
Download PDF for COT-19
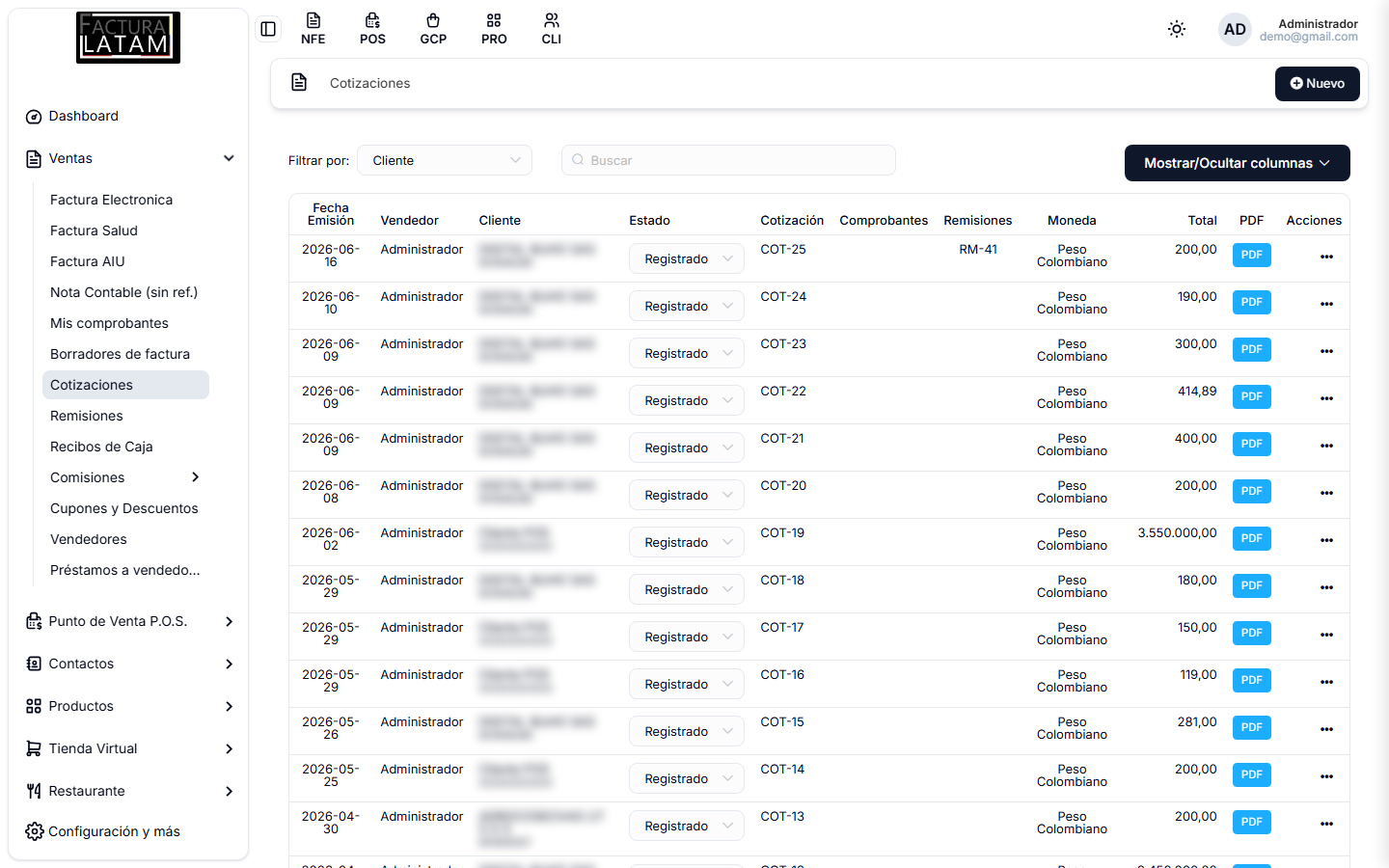pyautogui.click(x=1251, y=538)
